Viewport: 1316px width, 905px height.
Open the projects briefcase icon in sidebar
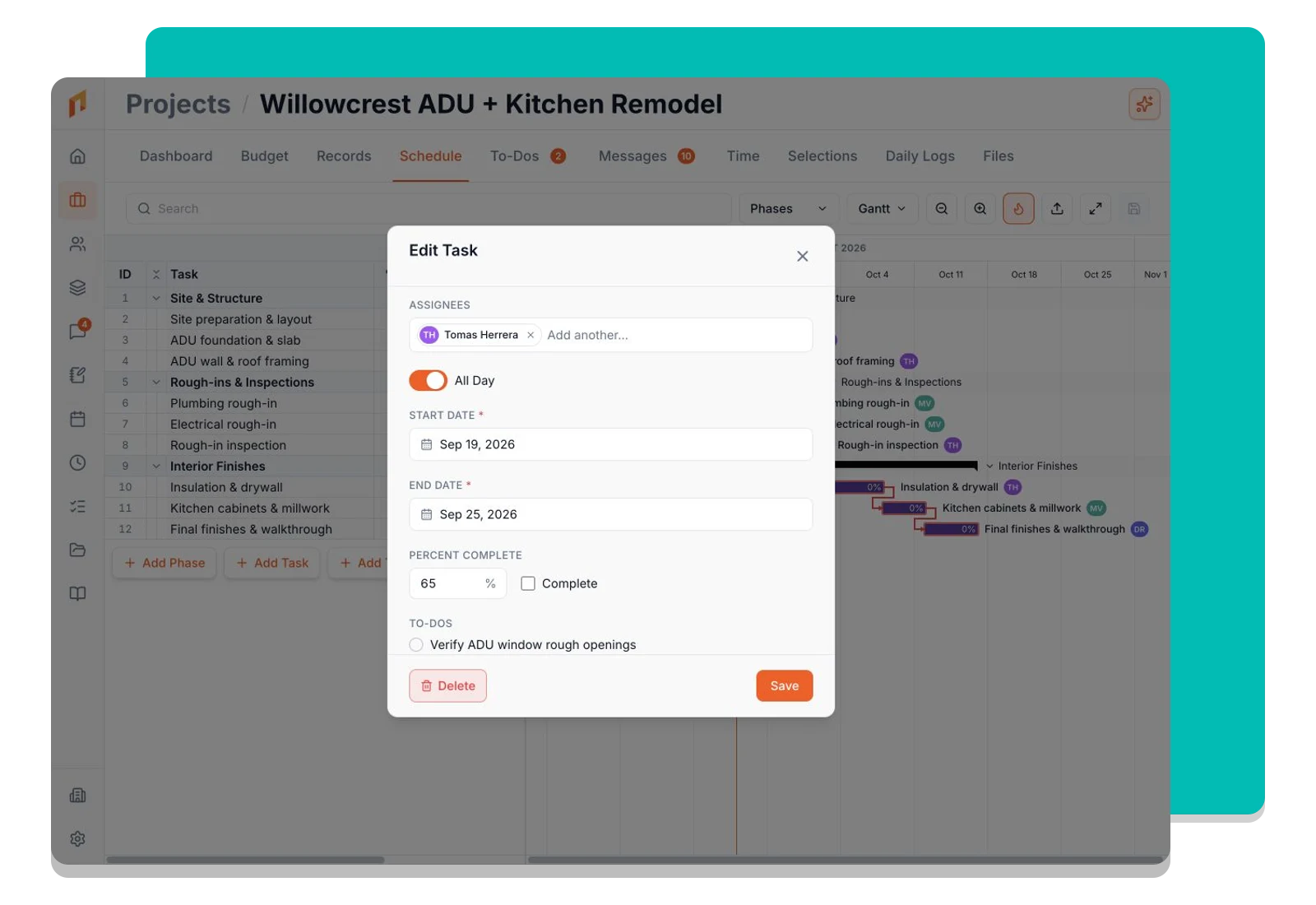(77, 200)
